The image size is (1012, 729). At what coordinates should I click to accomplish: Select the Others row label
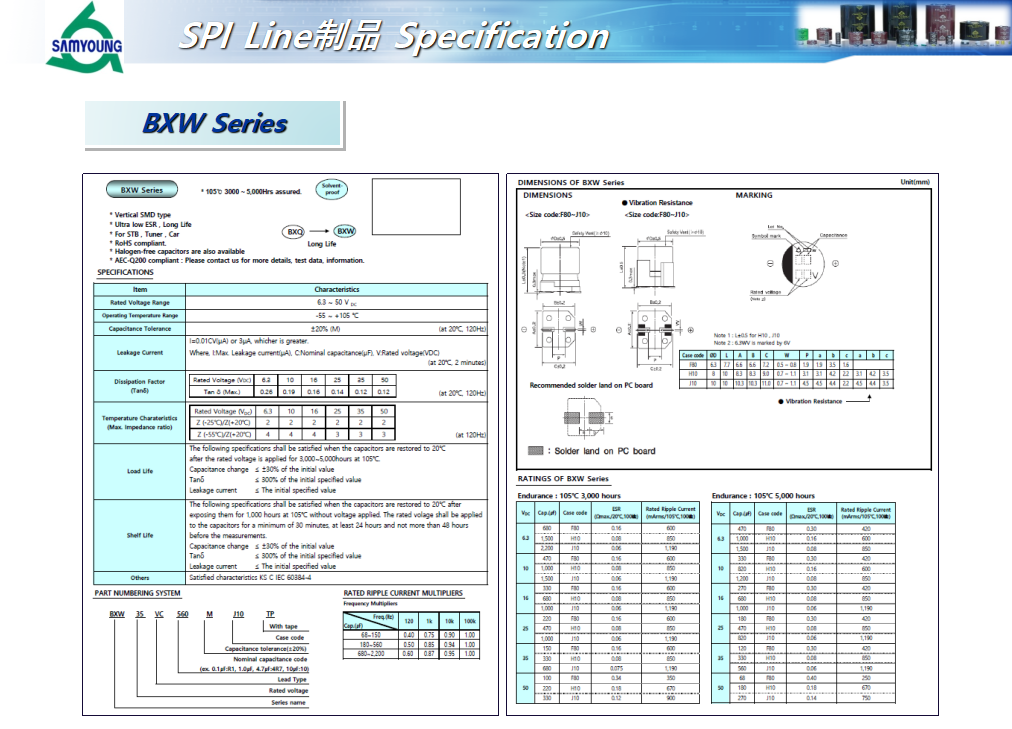(x=139, y=578)
